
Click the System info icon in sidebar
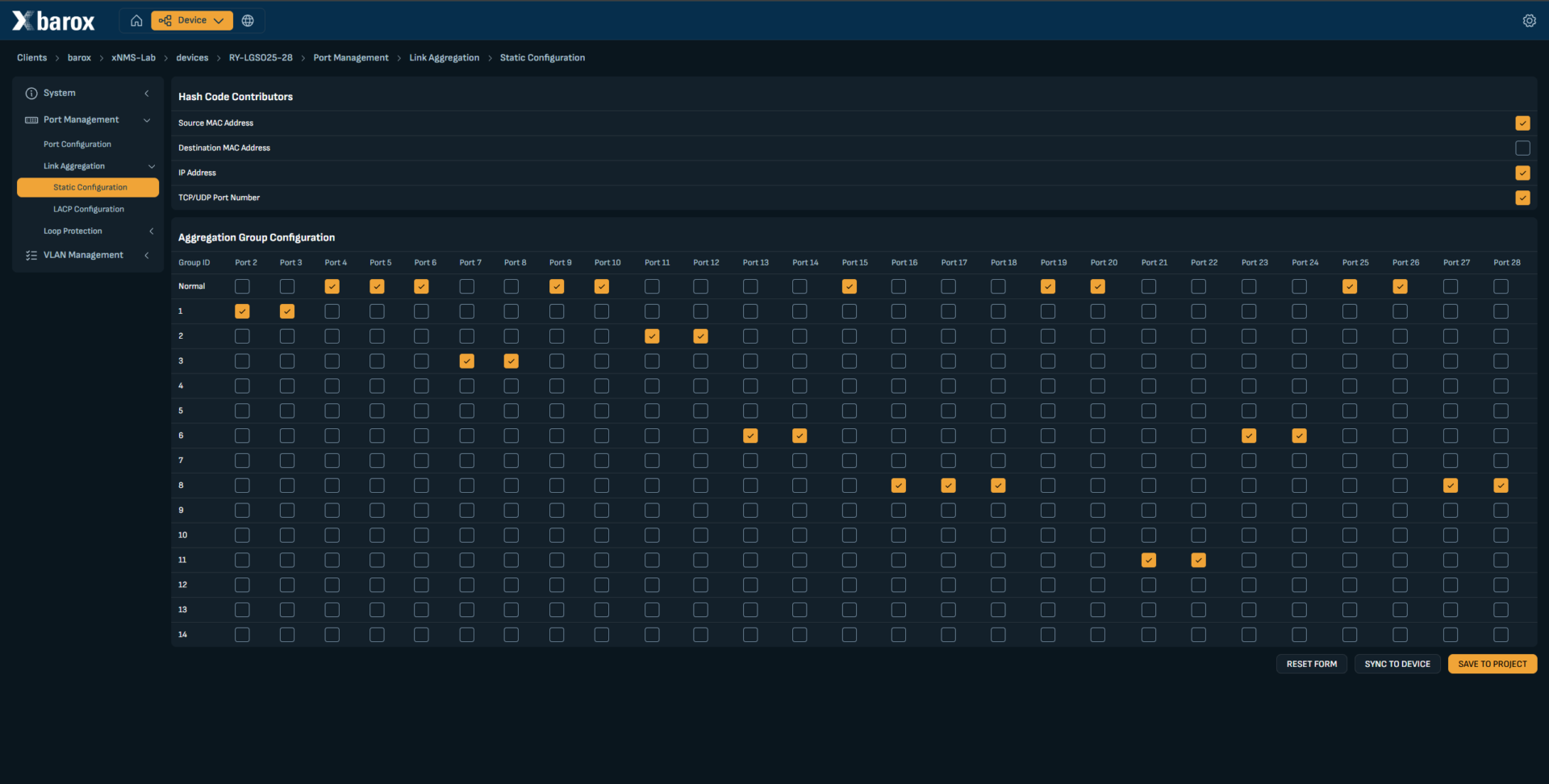coord(31,94)
